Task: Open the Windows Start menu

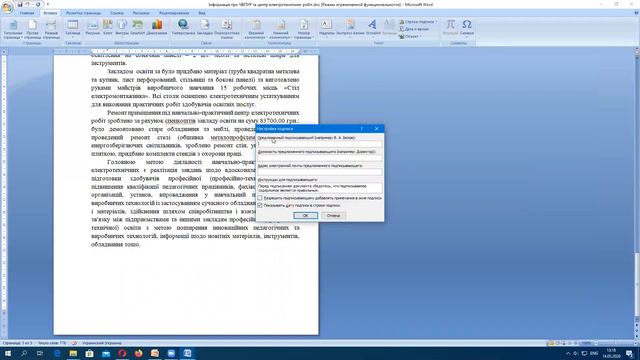Action: 7,353
